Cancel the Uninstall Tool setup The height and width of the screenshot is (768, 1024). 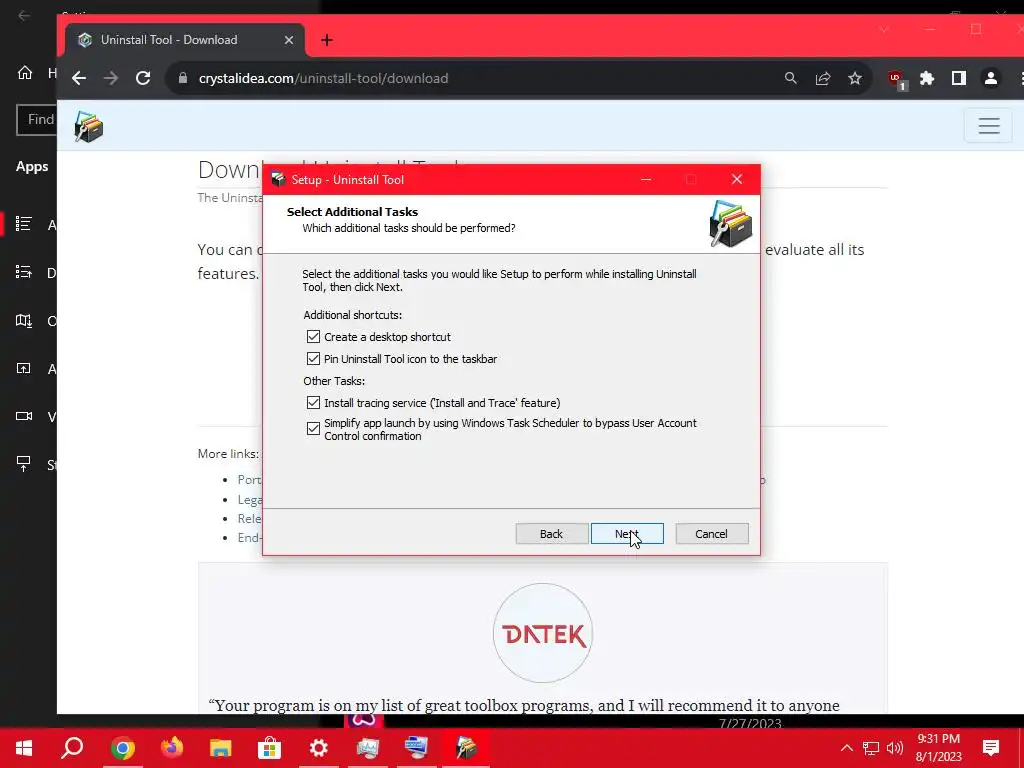pyautogui.click(x=711, y=534)
